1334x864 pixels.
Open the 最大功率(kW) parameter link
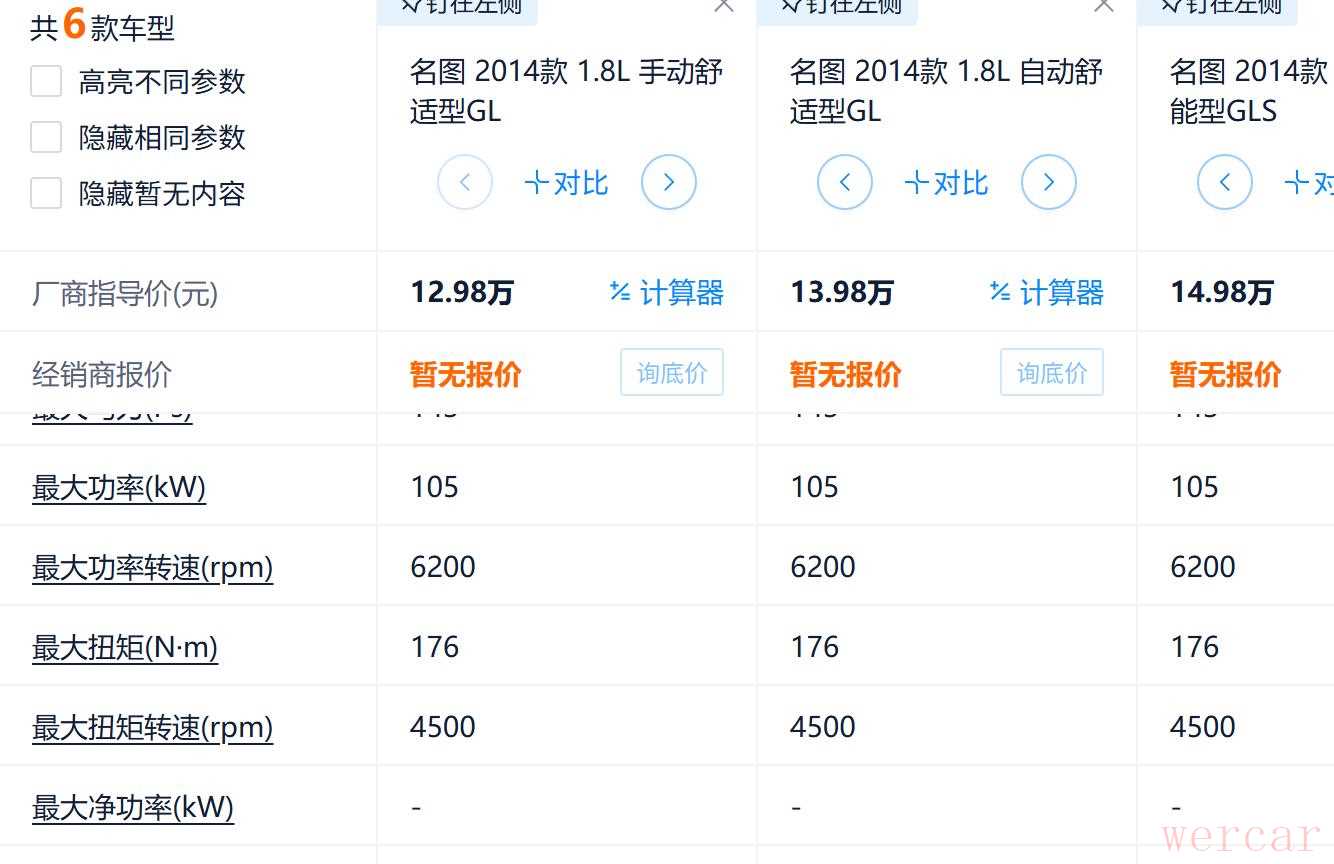click(119, 487)
